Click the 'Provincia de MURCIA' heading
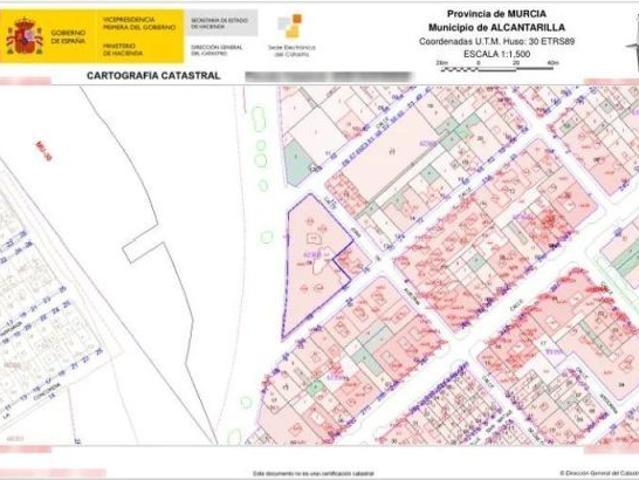 (496, 14)
